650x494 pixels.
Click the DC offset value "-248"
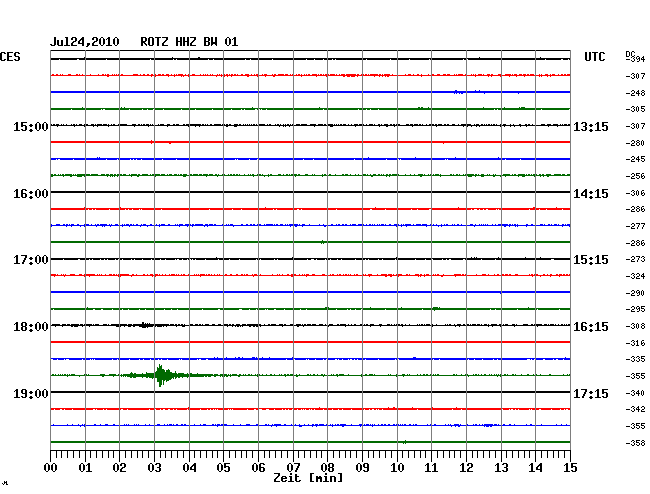635,93
